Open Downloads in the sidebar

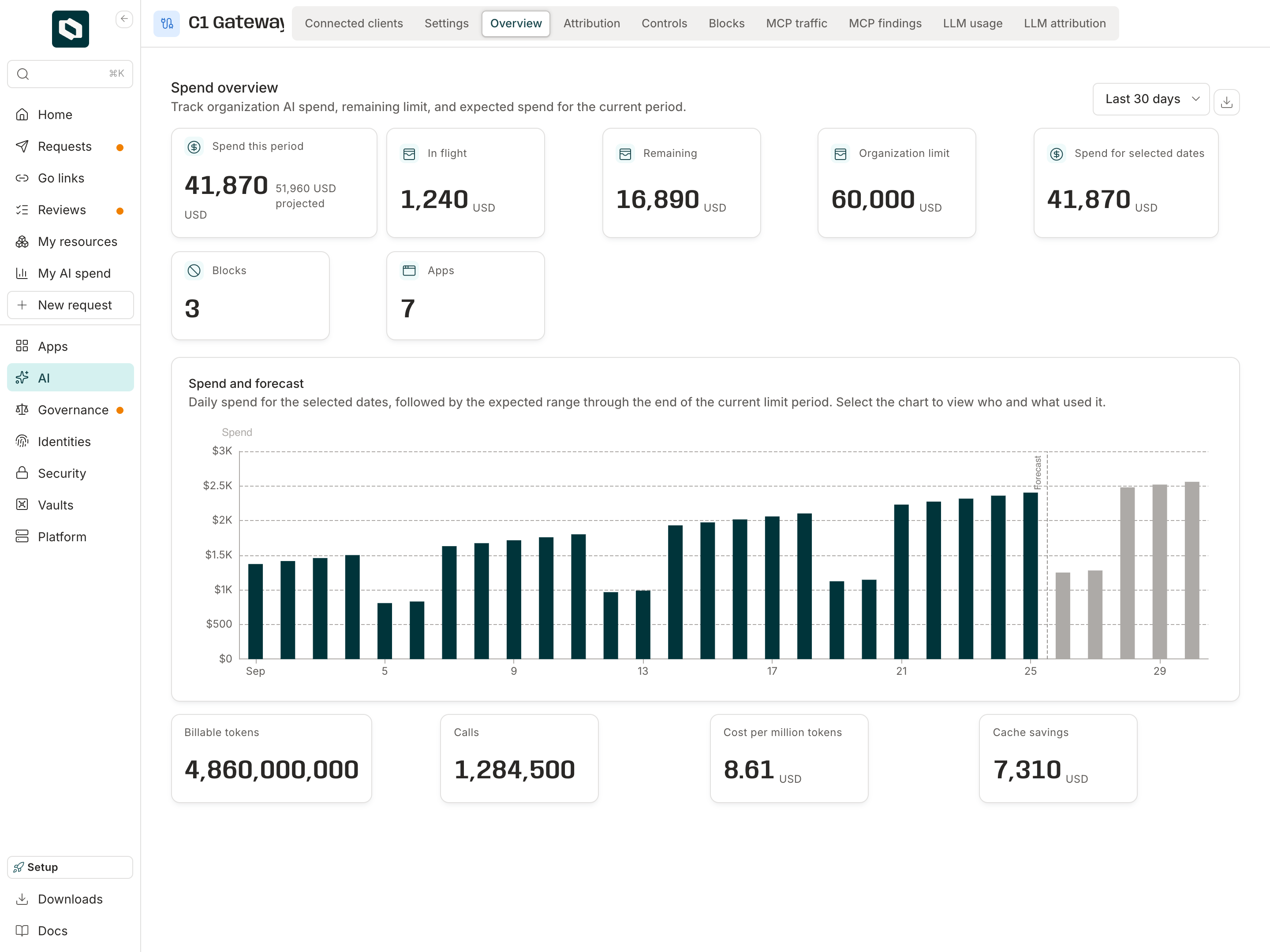pyautogui.click(x=70, y=899)
